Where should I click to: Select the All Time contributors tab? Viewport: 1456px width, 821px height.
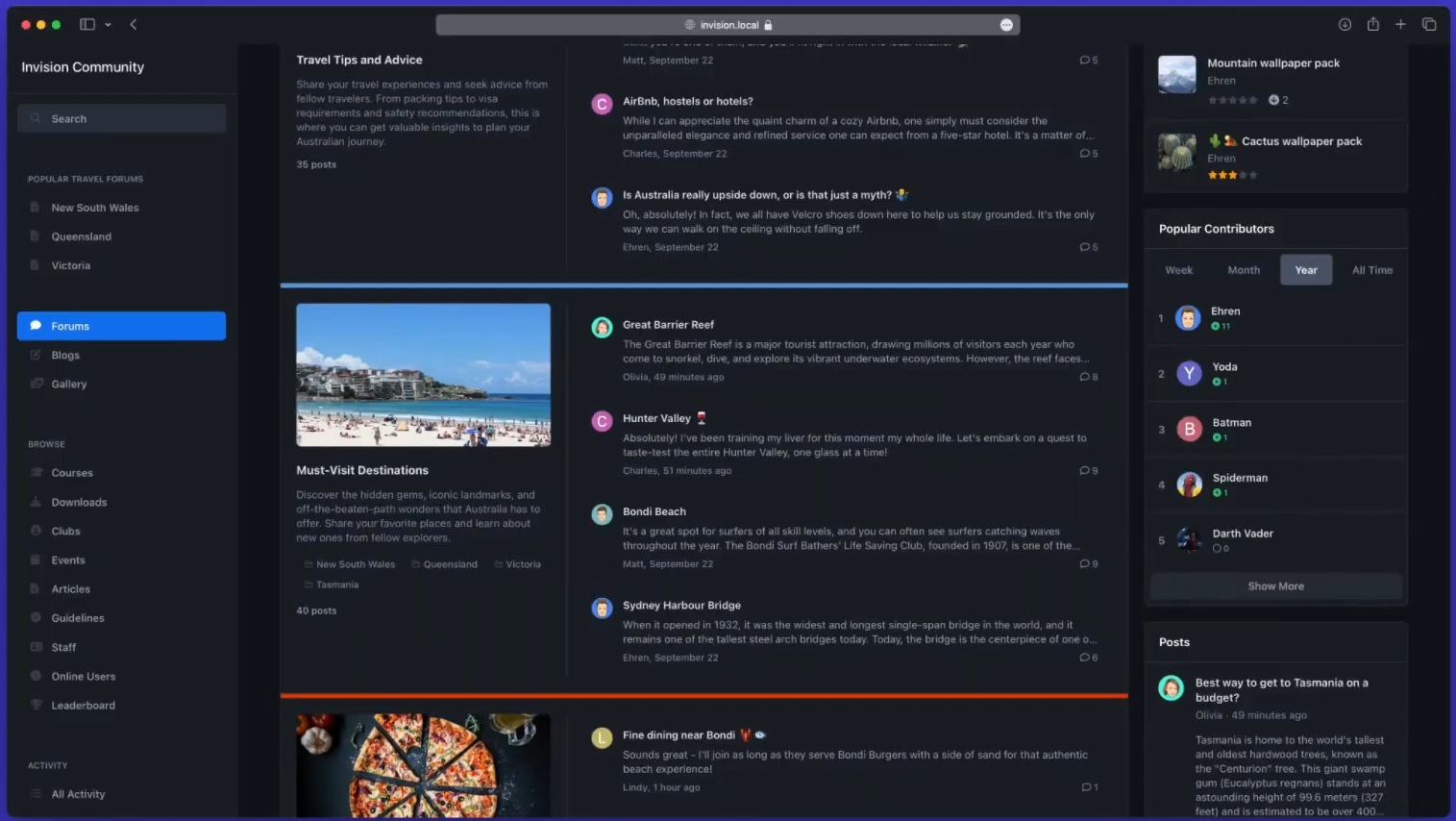[x=1371, y=270]
